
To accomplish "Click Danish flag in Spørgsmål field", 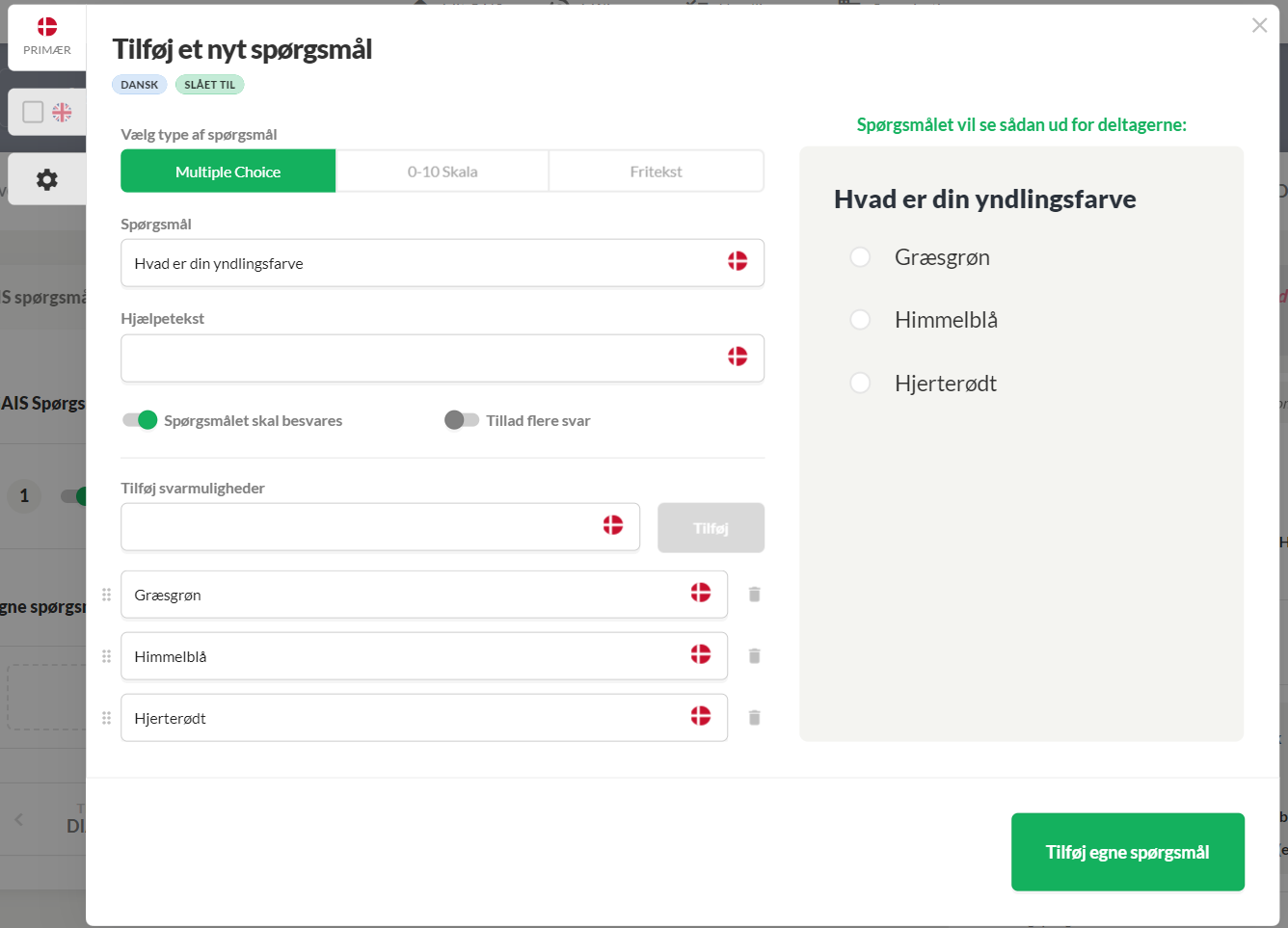I will coord(738,261).
